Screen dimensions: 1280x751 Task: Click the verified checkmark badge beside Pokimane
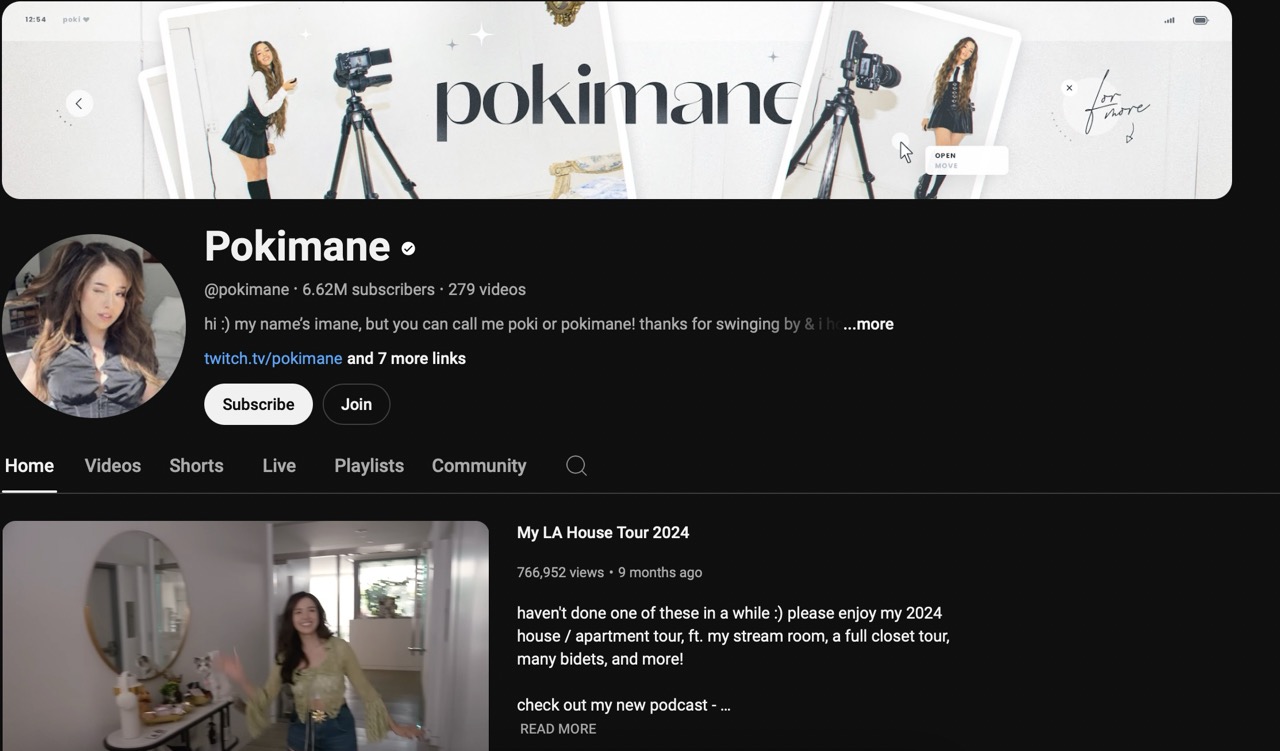(x=408, y=248)
